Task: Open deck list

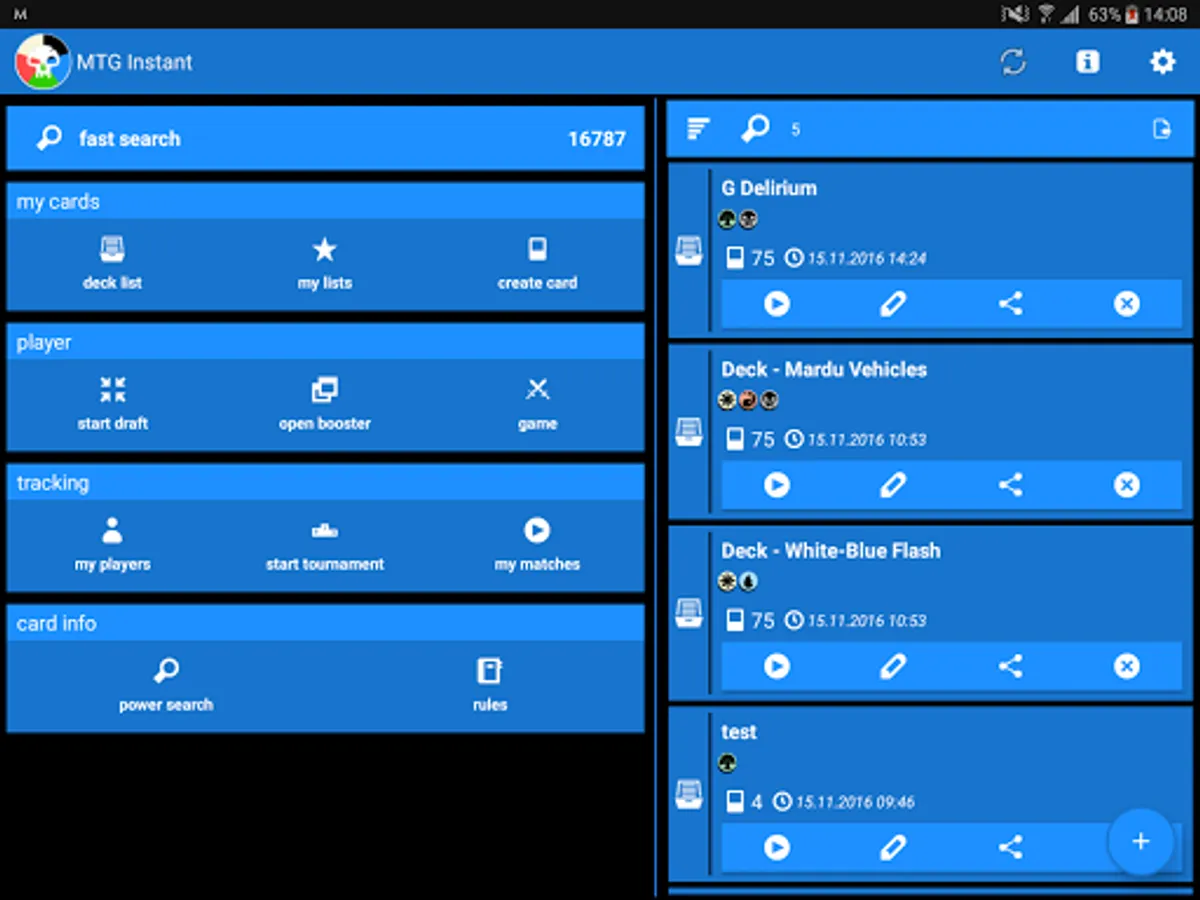Action: coord(112,264)
